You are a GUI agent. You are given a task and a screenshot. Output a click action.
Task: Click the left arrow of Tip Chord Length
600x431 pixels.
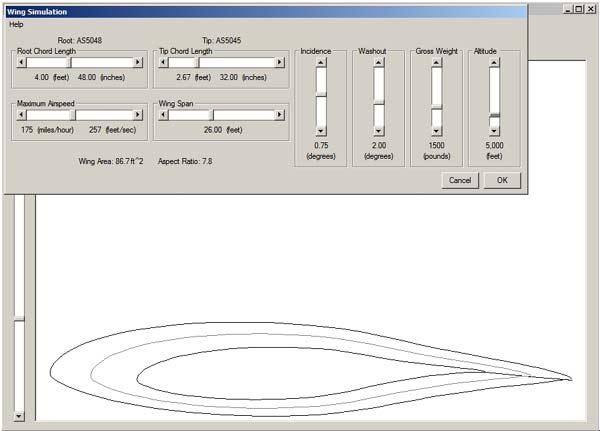[x=163, y=62]
